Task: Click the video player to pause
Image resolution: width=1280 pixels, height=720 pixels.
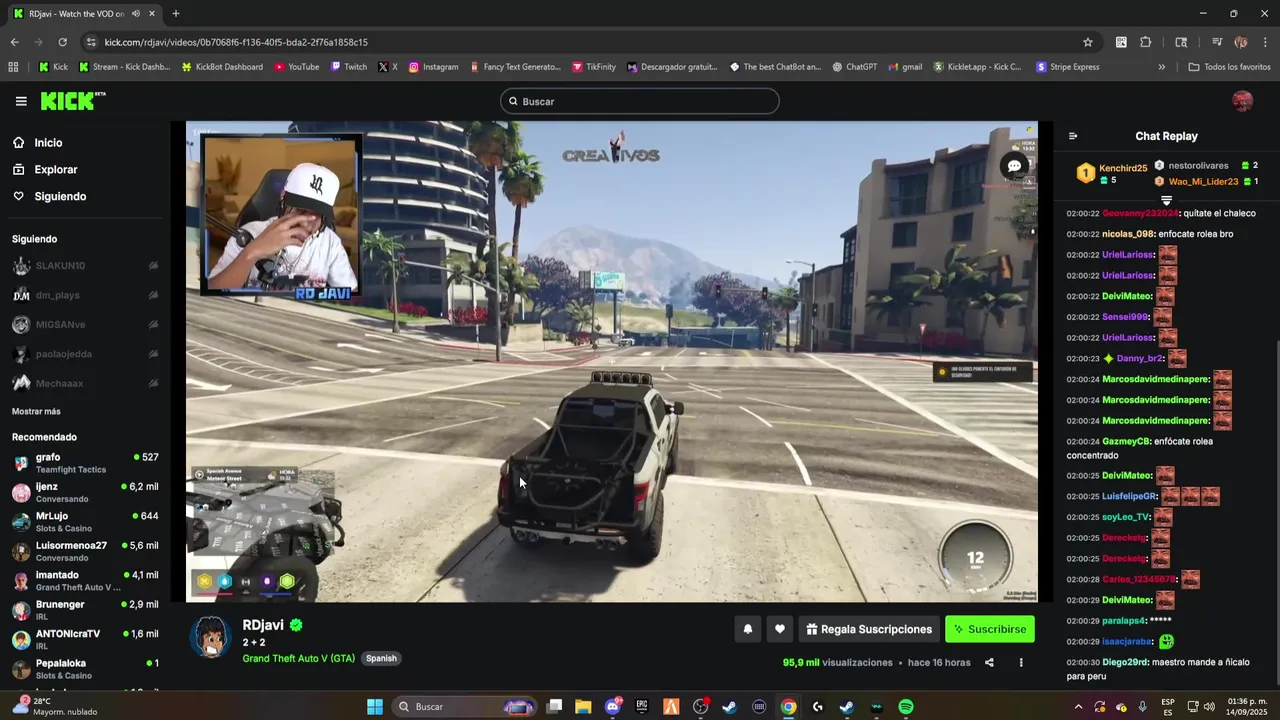Action: (x=612, y=362)
